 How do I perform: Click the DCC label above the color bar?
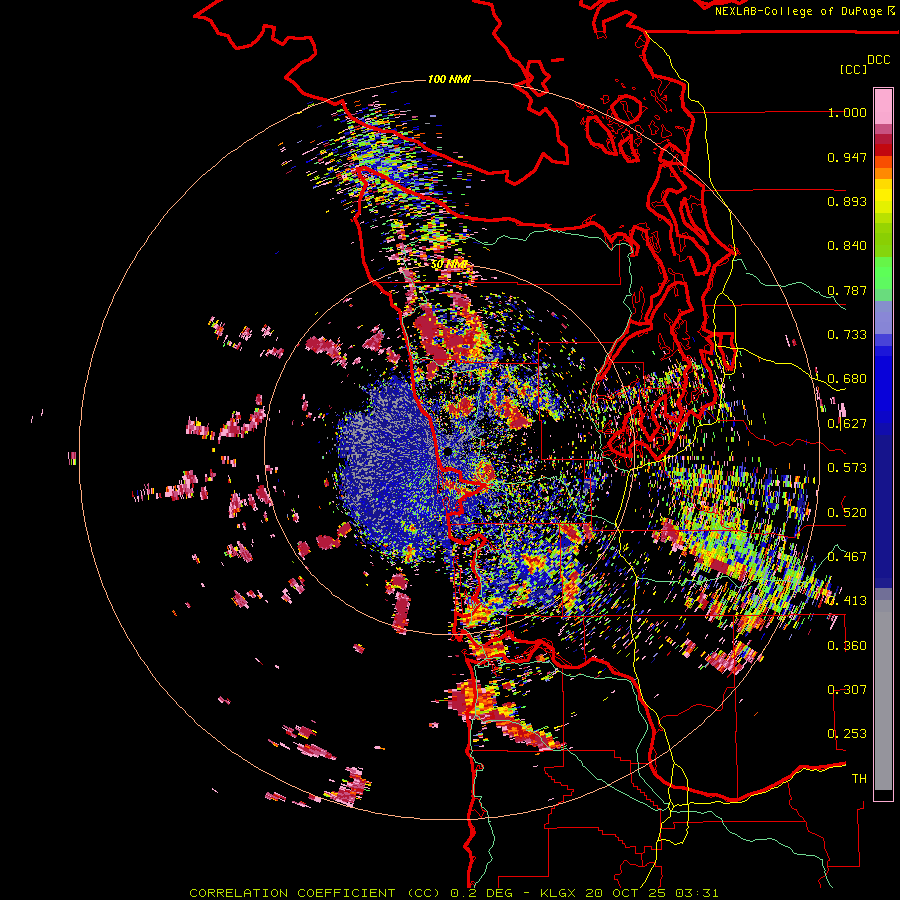pyautogui.click(x=879, y=60)
